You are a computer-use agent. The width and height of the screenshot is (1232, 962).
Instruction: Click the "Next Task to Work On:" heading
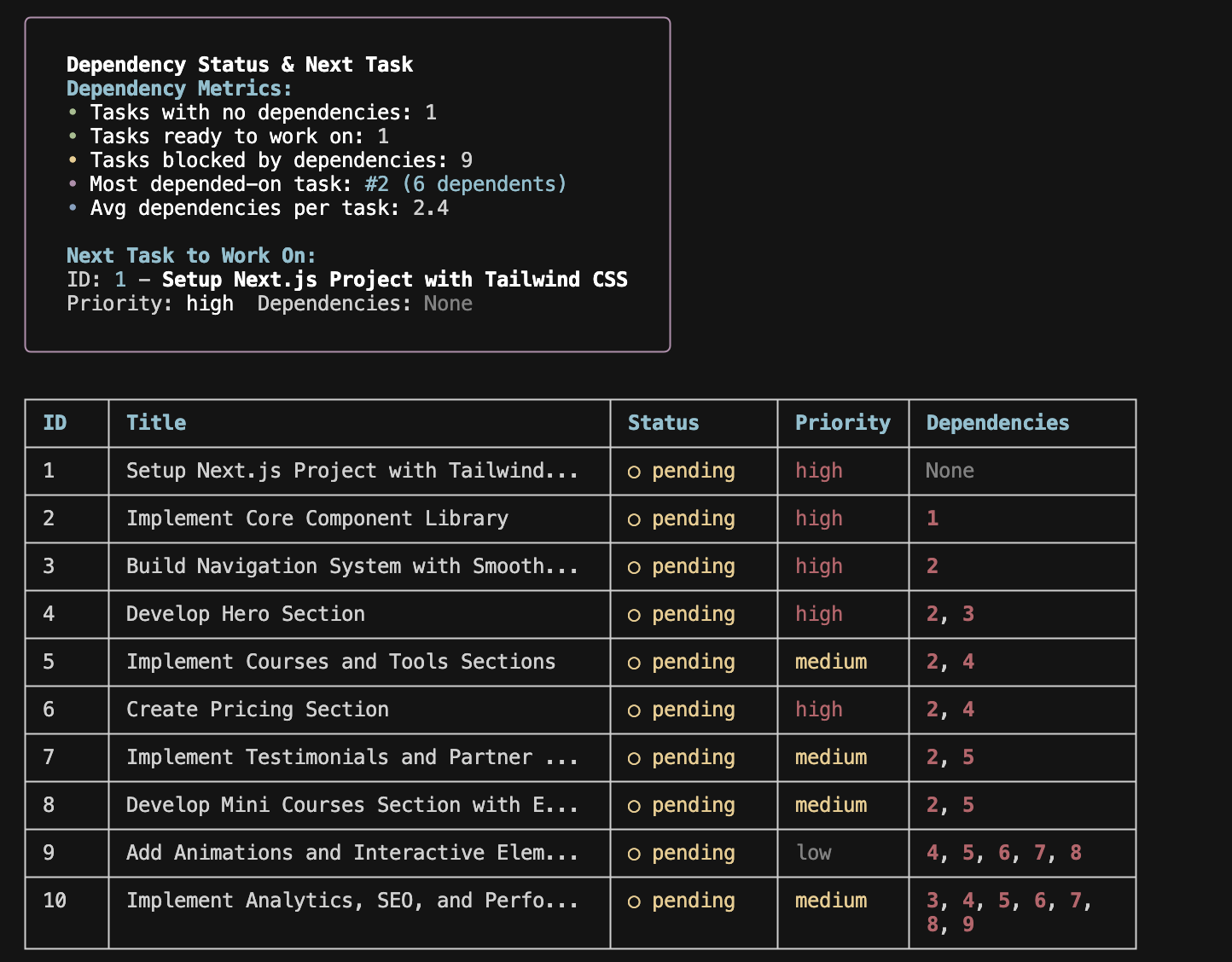pos(191,256)
